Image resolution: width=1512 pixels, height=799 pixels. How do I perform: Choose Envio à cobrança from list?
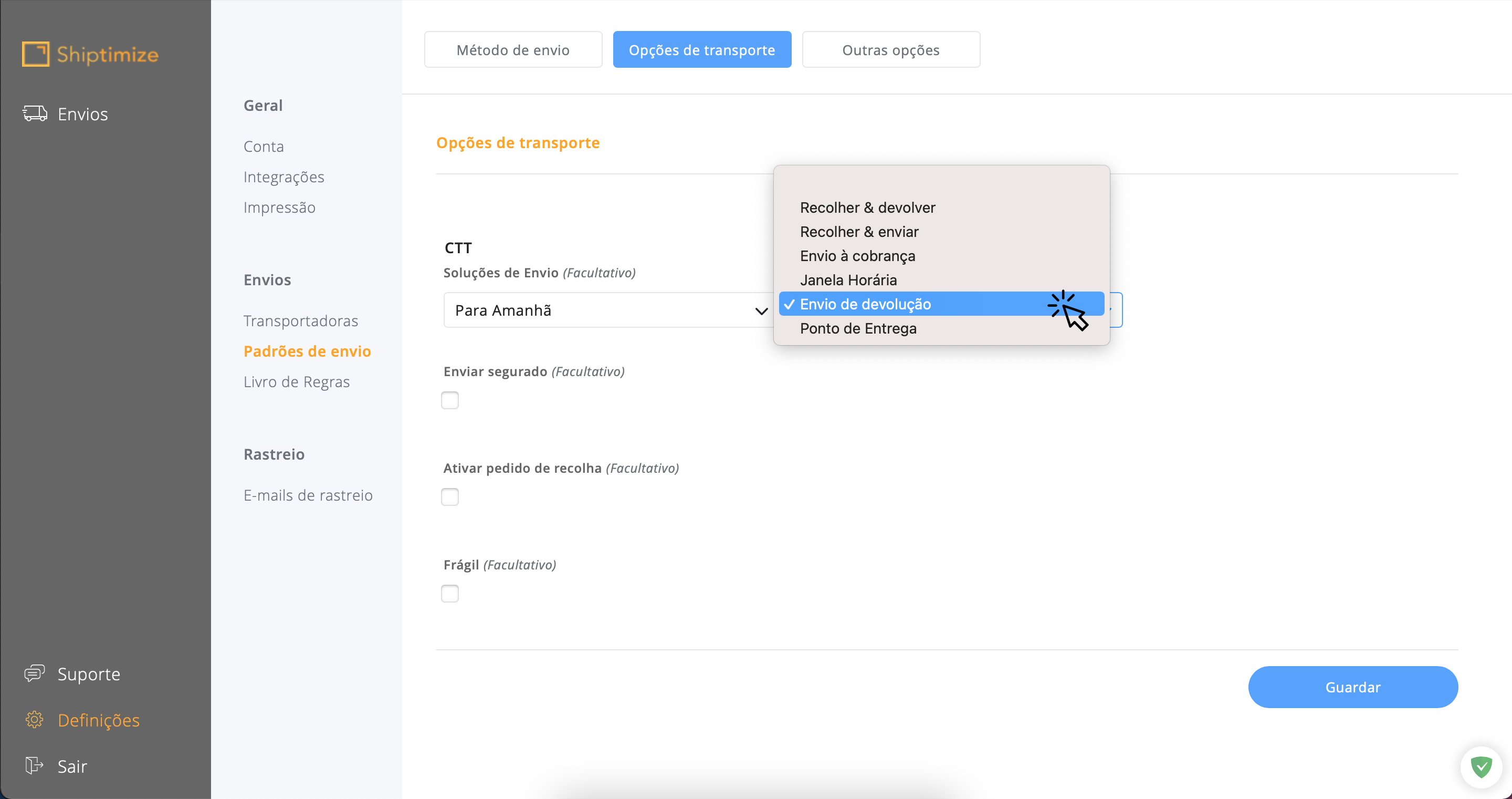tap(941, 255)
